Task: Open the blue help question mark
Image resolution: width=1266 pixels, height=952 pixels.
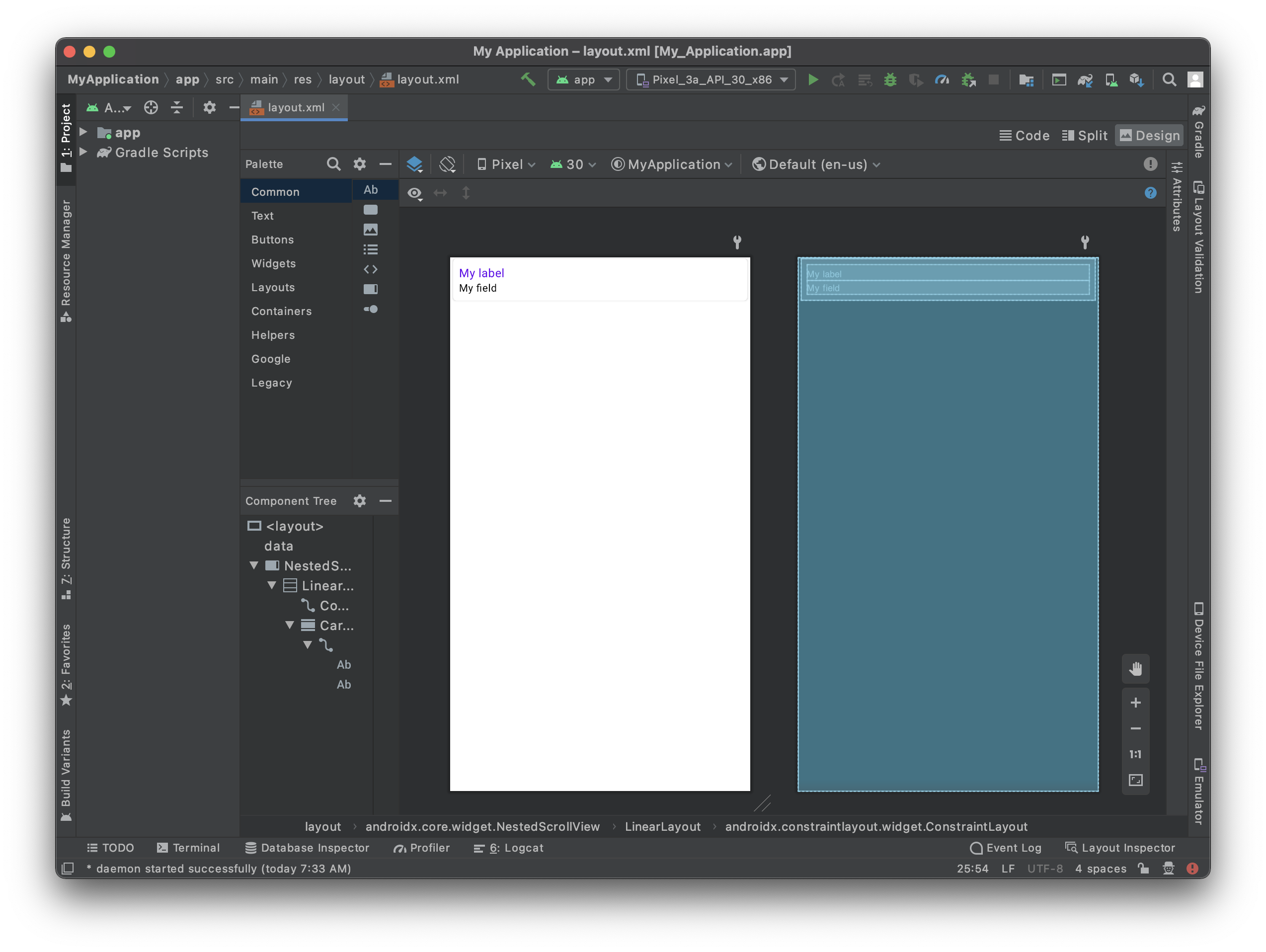Action: point(1150,193)
